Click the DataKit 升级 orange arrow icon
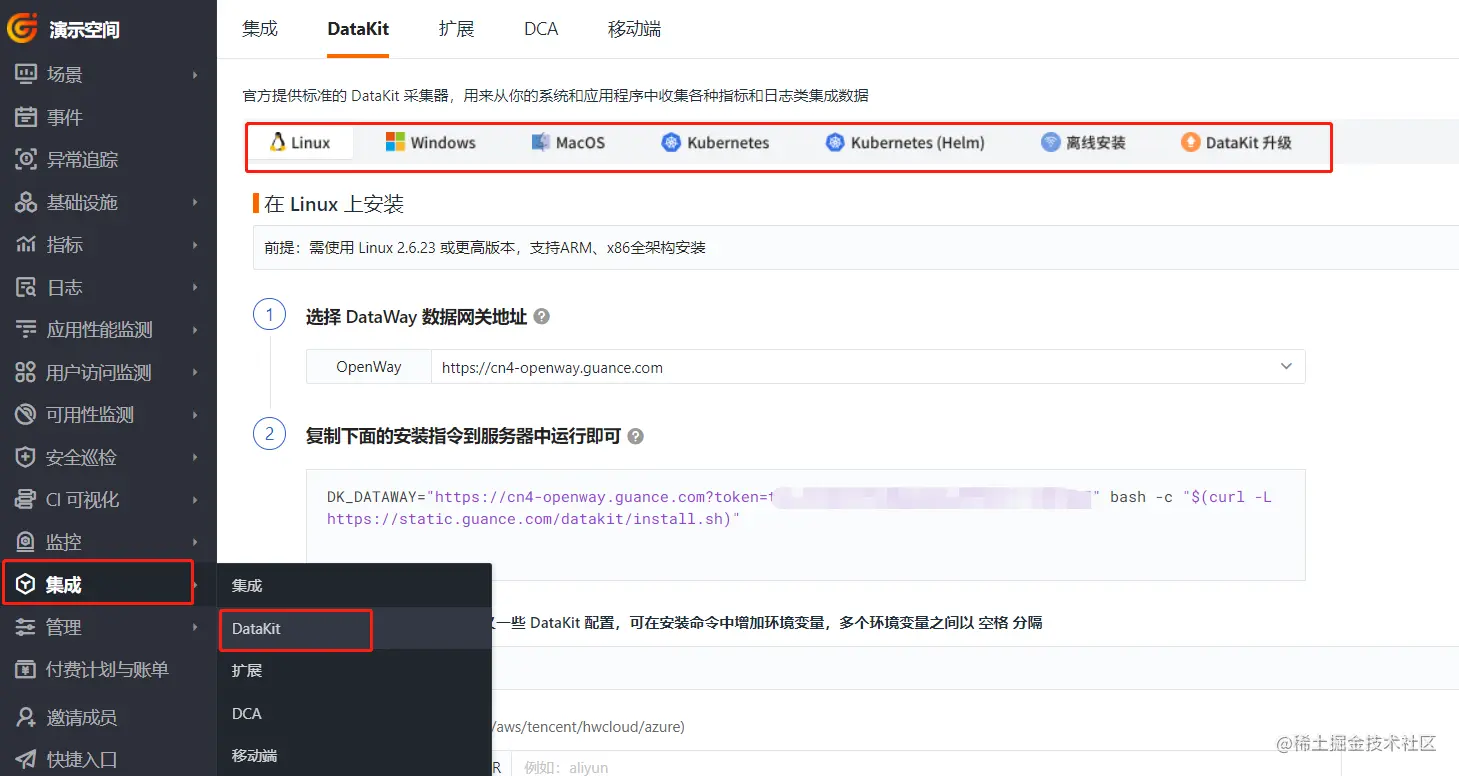 coord(1190,142)
